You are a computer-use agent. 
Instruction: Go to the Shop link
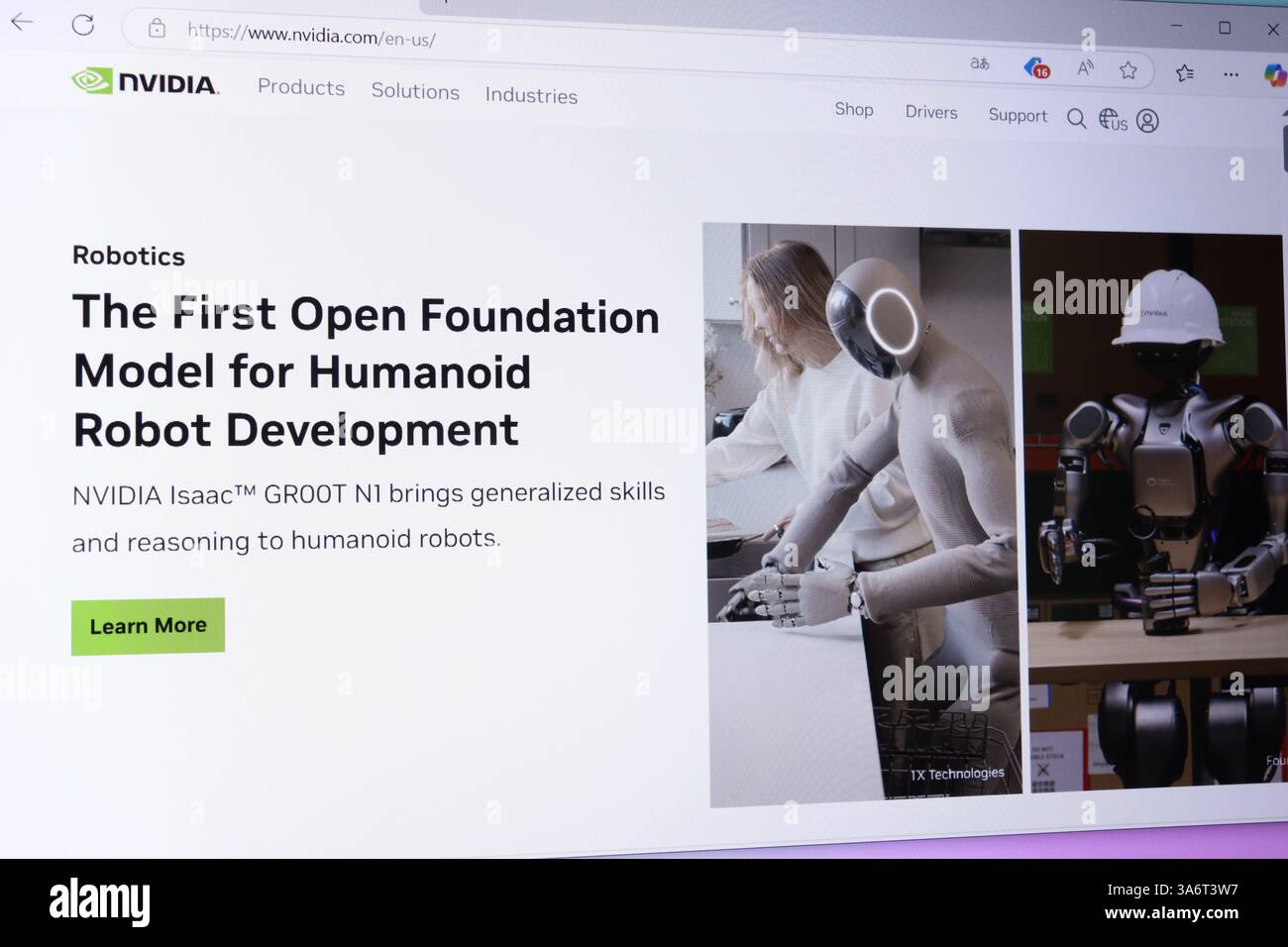coord(854,109)
